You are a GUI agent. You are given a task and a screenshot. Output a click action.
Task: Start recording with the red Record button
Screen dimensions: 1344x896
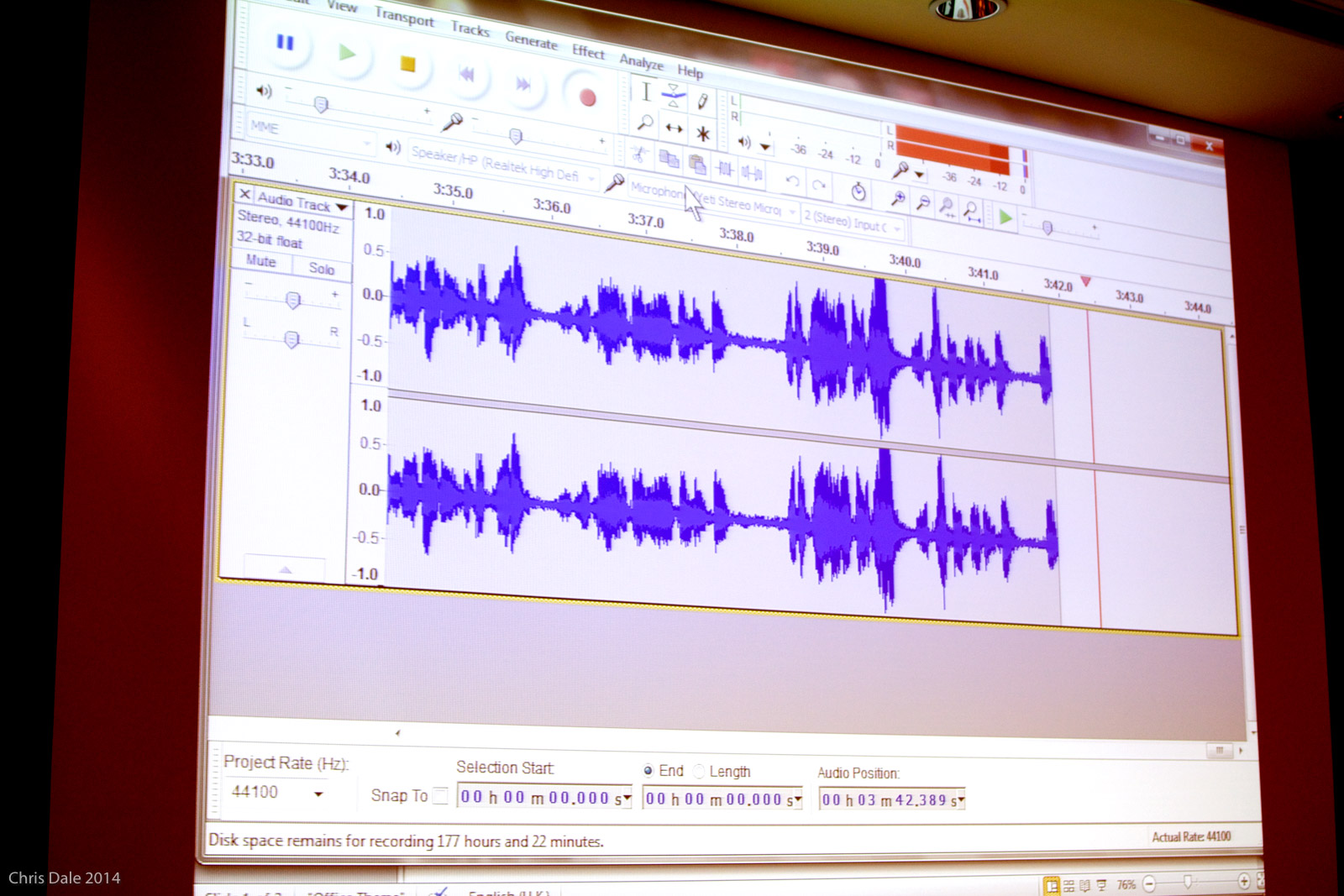[587, 97]
